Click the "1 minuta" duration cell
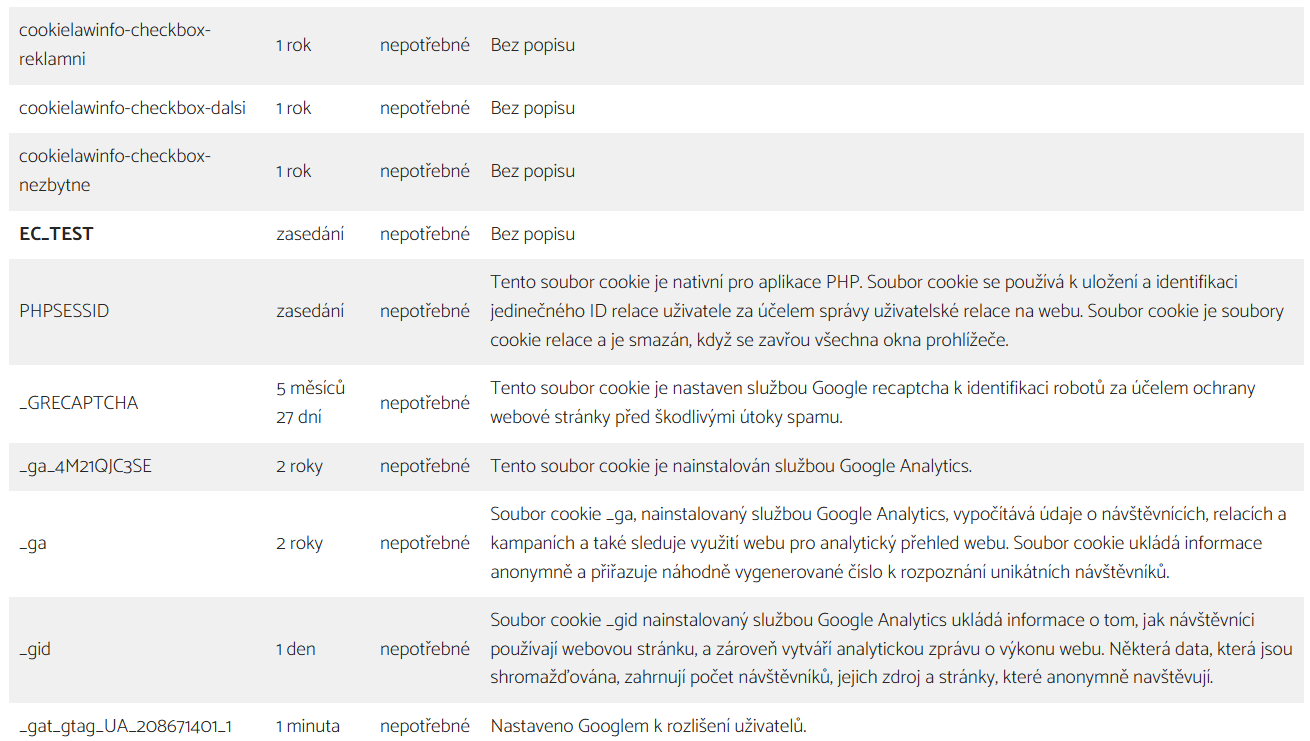 [x=307, y=726]
